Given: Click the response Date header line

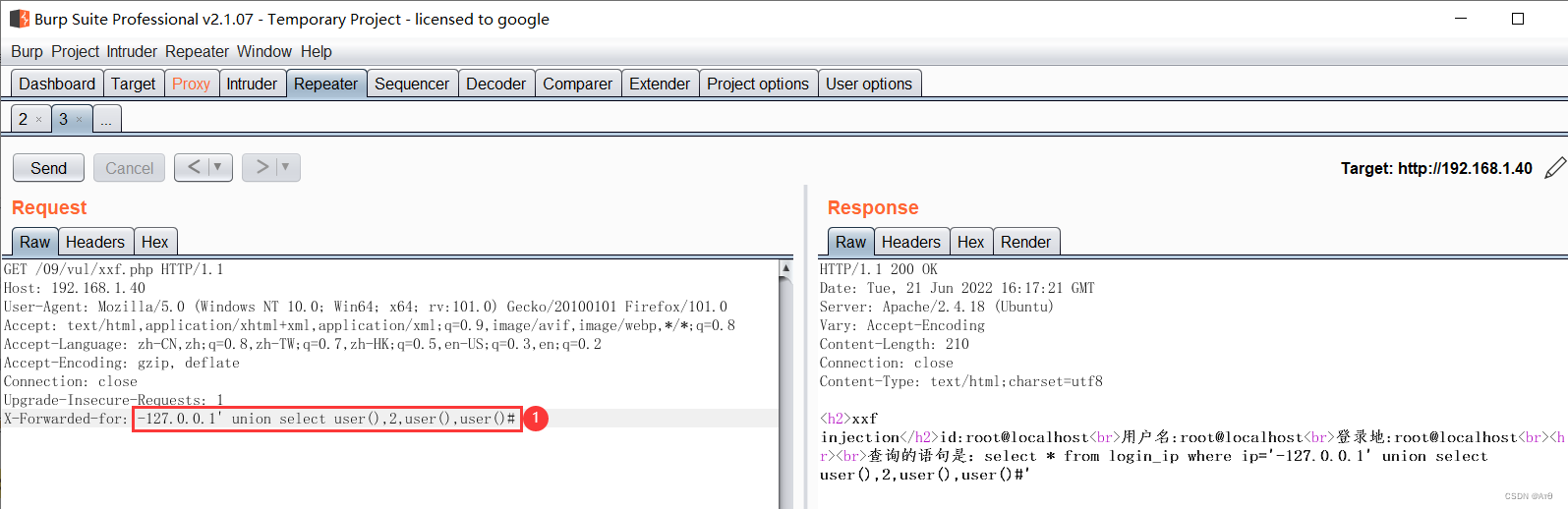Looking at the screenshot, I should tap(957, 288).
